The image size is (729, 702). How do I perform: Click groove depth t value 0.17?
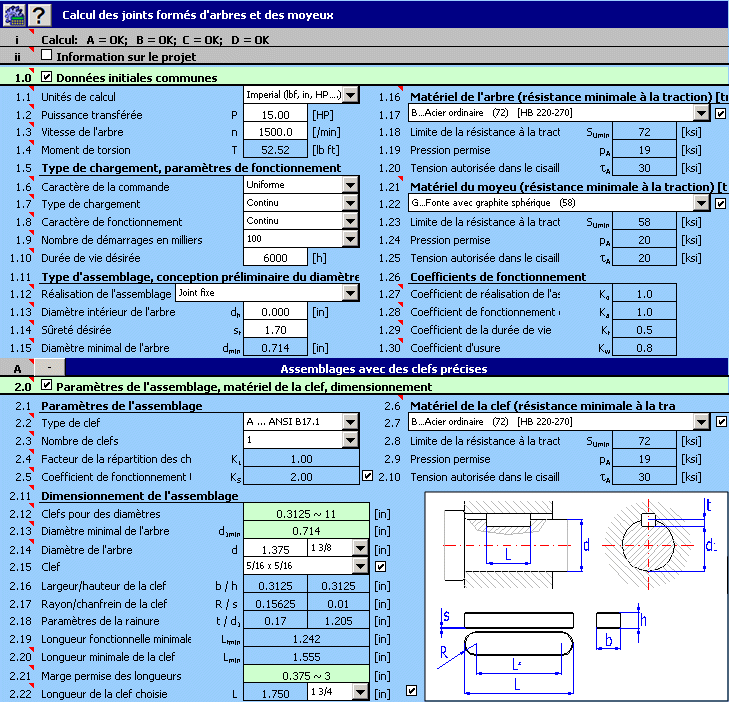coord(275,621)
